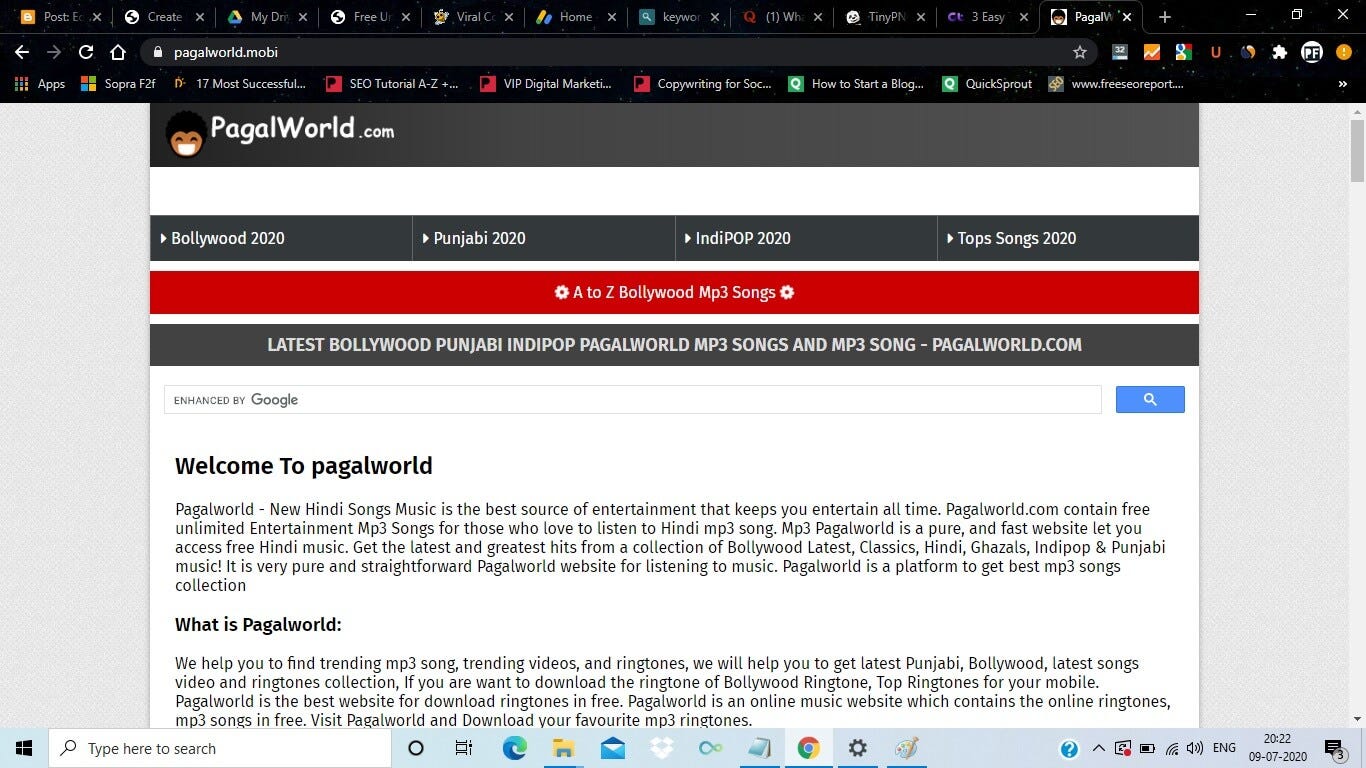The height and width of the screenshot is (768, 1366).
Task: Switch to the Free Ur tab
Action: [369, 17]
